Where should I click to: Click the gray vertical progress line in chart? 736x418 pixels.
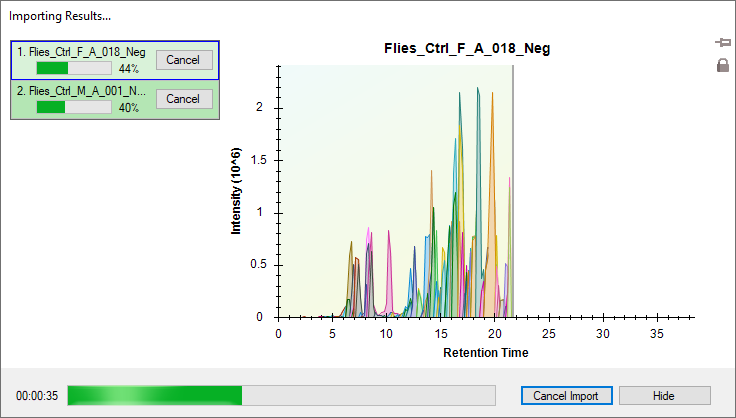coord(513,190)
